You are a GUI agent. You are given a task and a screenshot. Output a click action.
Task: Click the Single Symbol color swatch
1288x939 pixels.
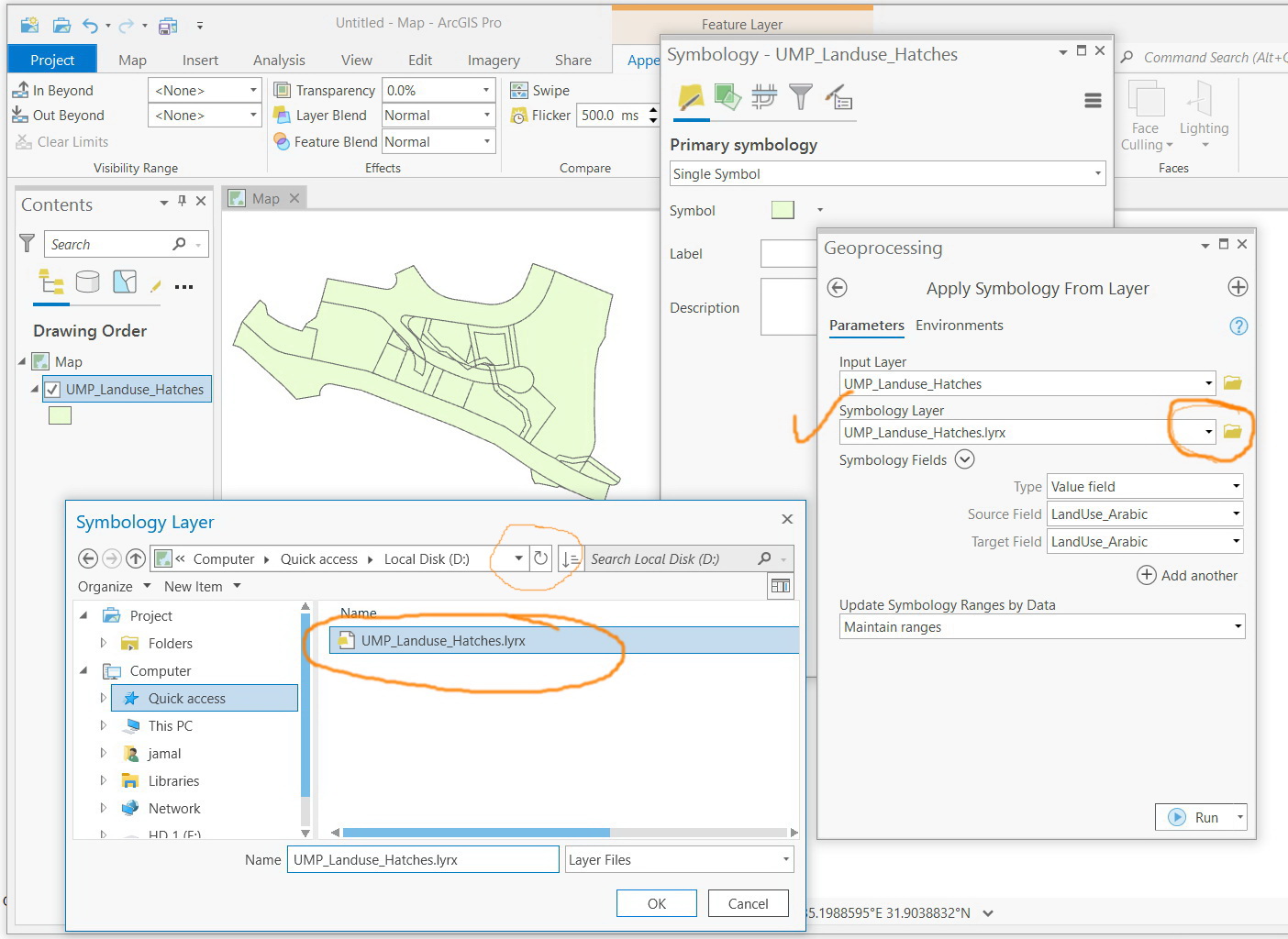(x=782, y=210)
